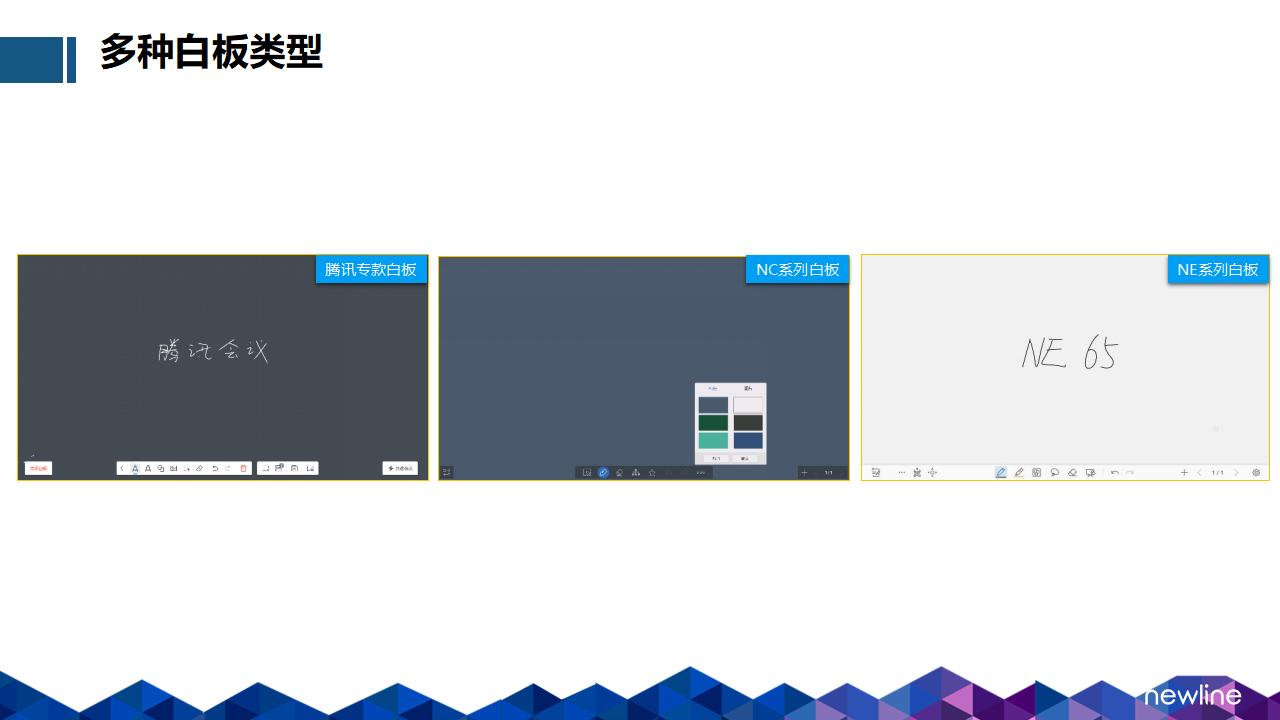
Task: Select the highlighted pen tool in NE whiteboard
Action: click(x=1000, y=472)
